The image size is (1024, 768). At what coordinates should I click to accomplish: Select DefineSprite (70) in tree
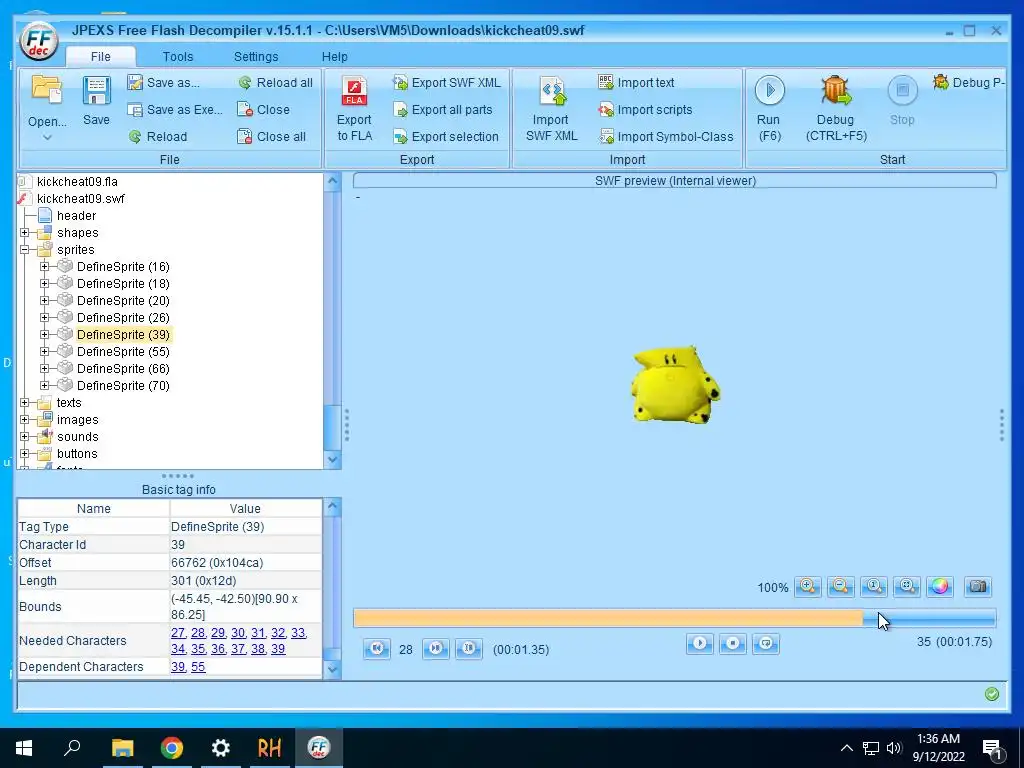click(123, 385)
